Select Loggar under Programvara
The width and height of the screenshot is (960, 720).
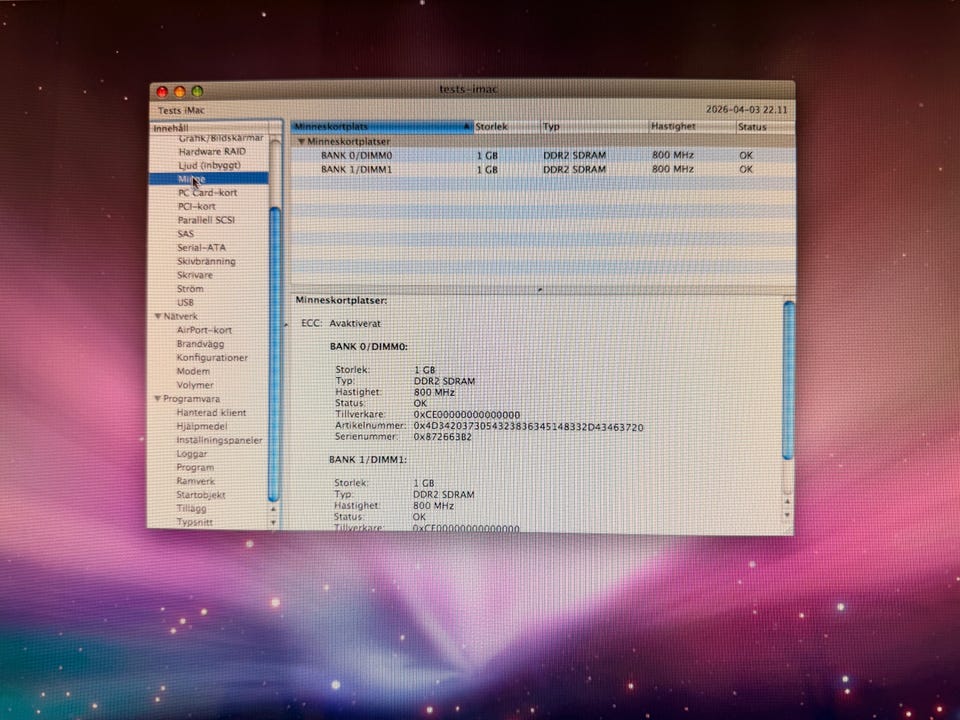pos(192,454)
